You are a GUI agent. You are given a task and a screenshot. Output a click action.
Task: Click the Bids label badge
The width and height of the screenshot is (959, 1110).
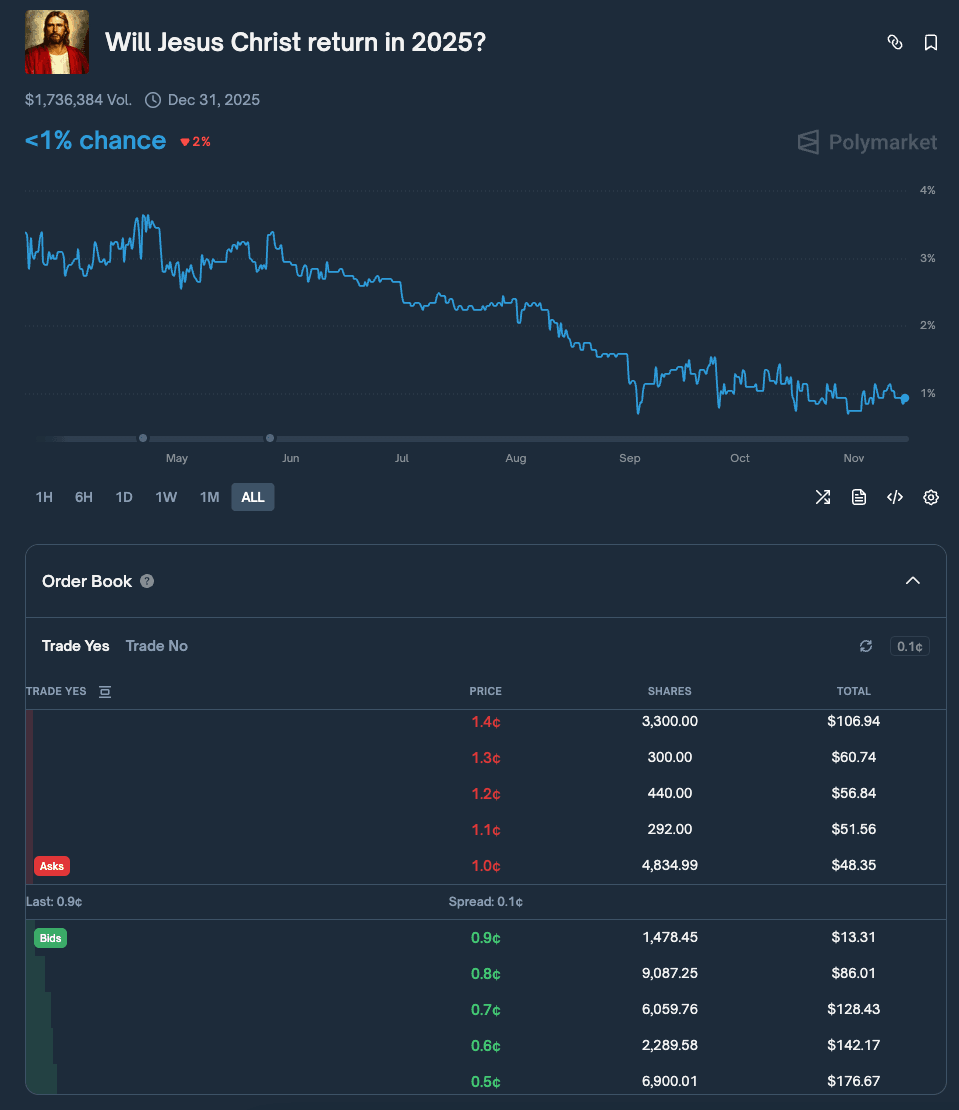click(x=49, y=938)
